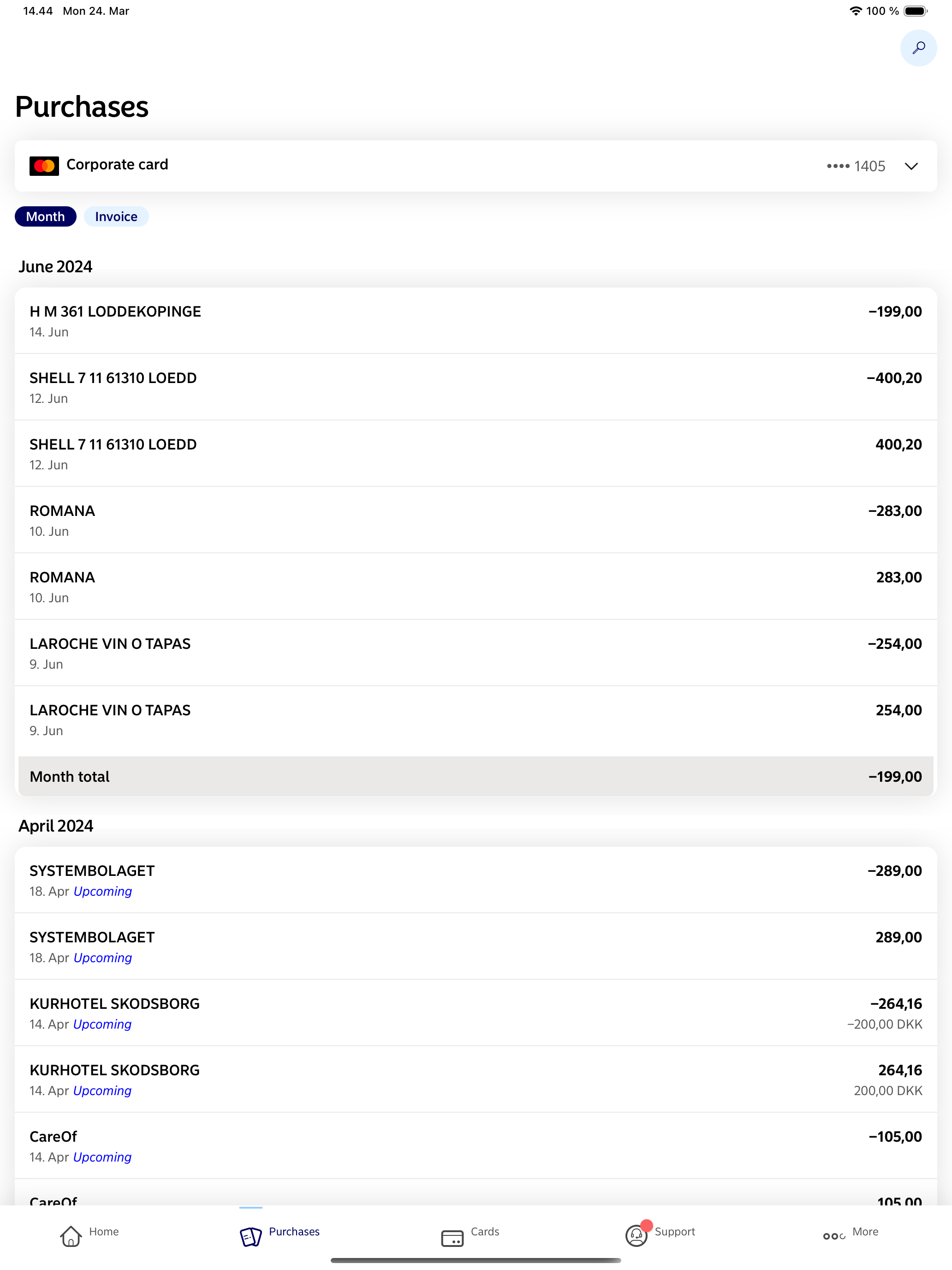The width and height of the screenshot is (952, 1270).
Task: Tap the June Month total row
Action: (x=476, y=776)
